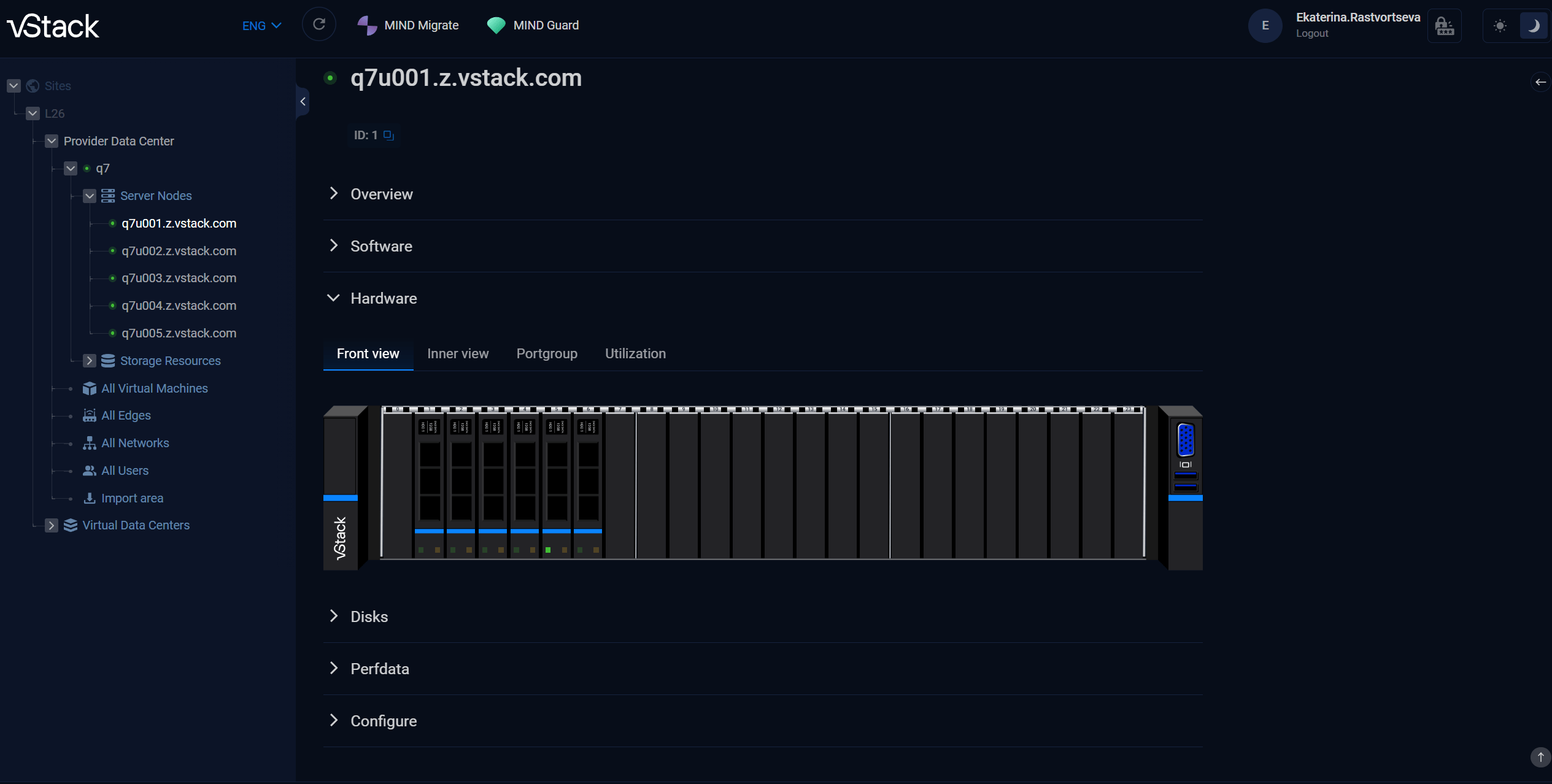Select dark theme moon toggle

1533,26
